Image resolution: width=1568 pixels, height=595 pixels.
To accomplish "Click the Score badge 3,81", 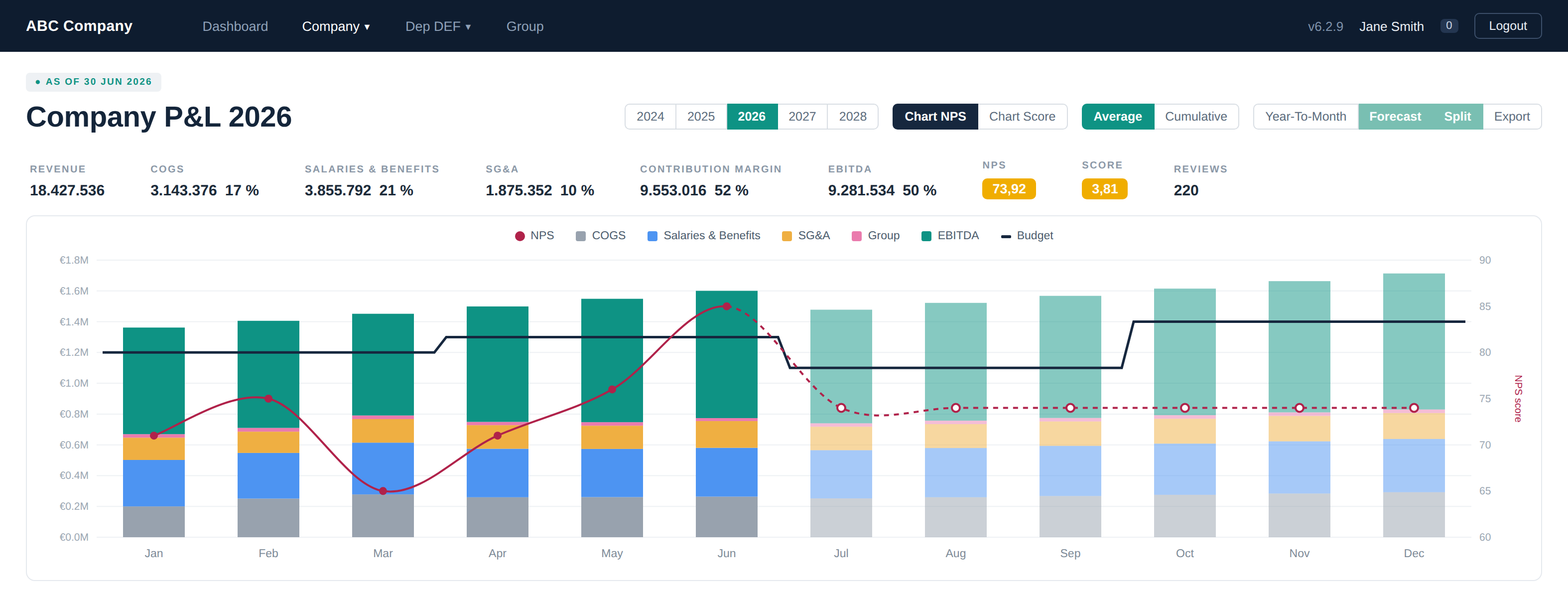I will (x=1104, y=189).
